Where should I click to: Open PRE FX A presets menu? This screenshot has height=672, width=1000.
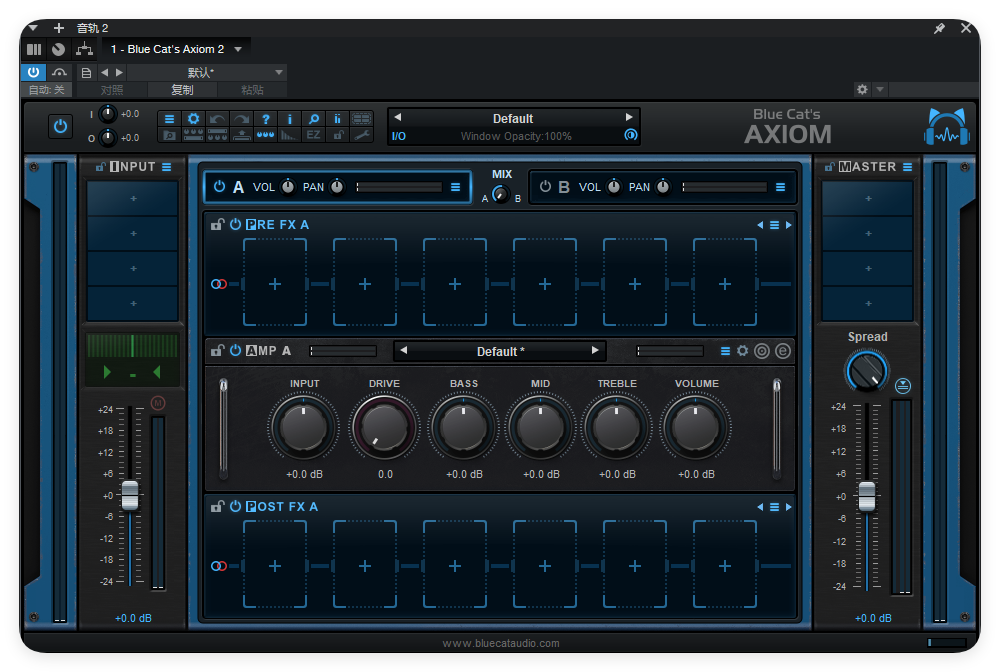[x=774, y=225]
